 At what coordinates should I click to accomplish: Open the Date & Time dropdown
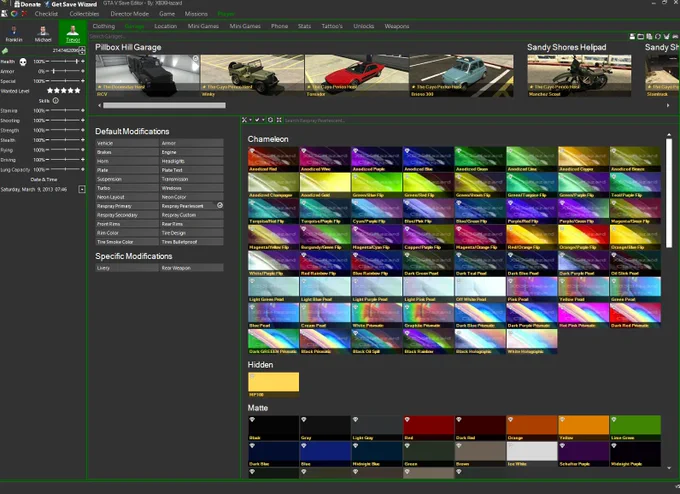coord(82,189)
